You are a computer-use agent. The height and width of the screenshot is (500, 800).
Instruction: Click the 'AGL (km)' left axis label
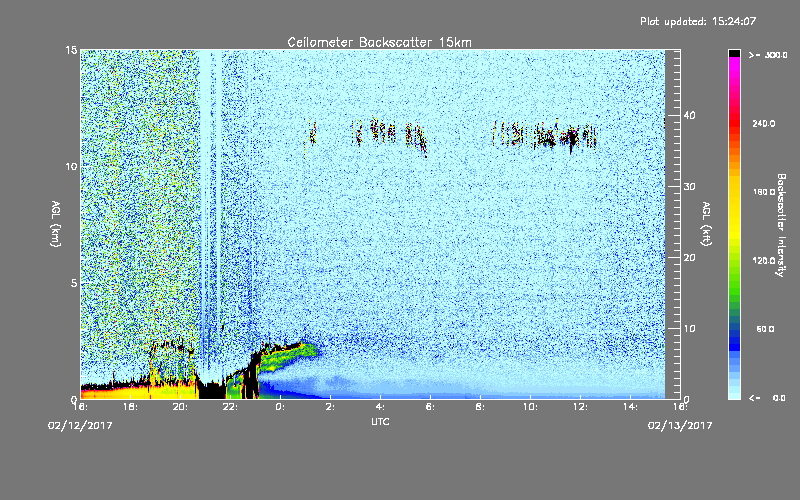tap(56, 224)
